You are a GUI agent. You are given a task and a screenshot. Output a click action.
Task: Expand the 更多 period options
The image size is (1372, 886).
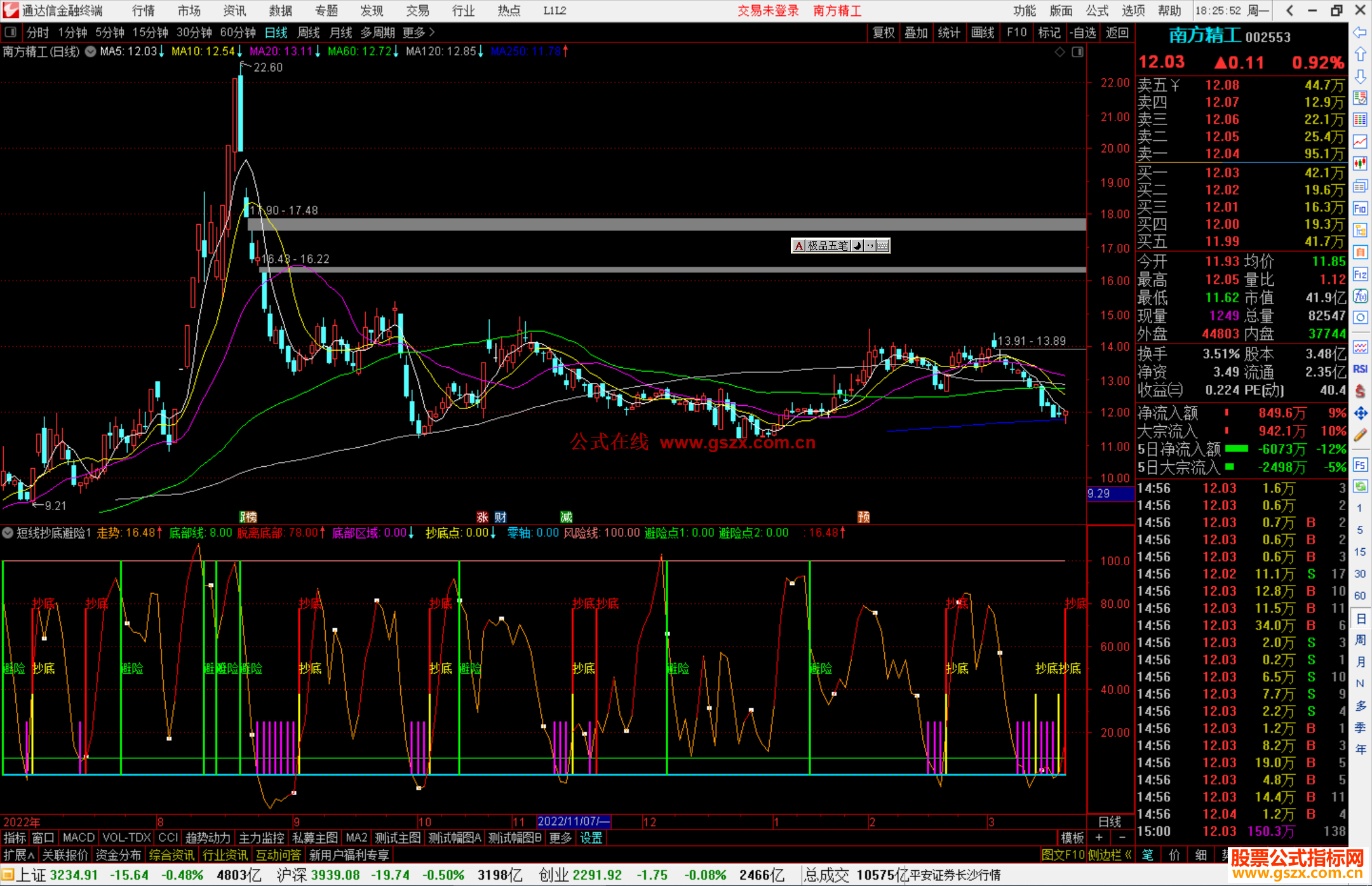419,32
